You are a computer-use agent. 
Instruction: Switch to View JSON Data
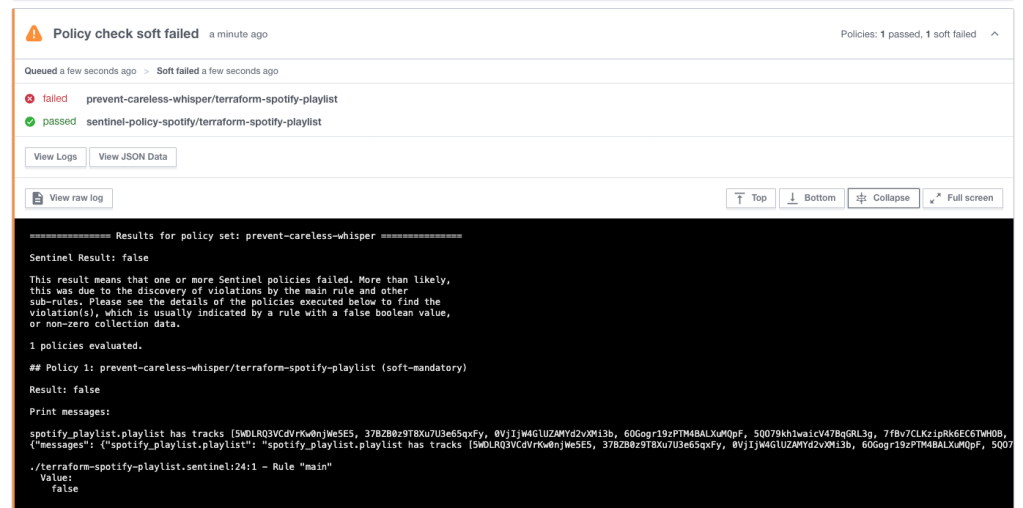coord(133,157)
